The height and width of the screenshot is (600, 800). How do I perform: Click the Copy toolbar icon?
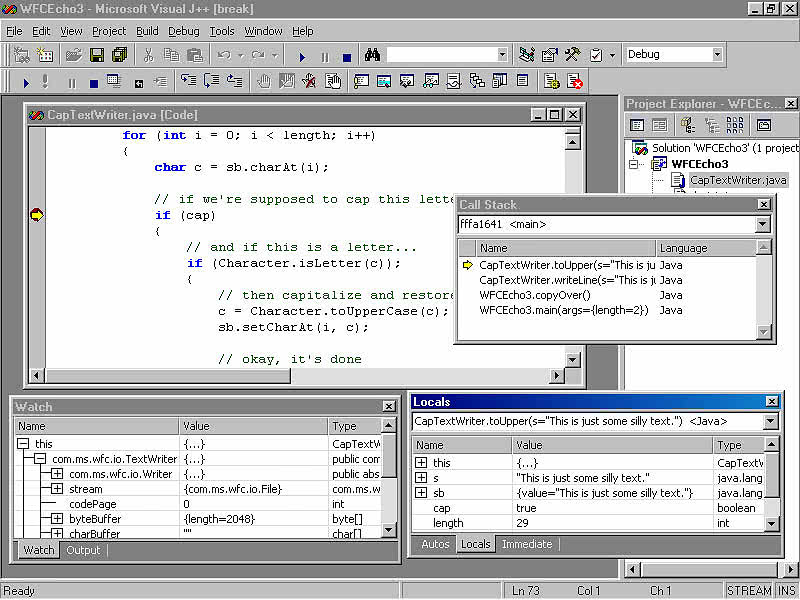point(171,55)
